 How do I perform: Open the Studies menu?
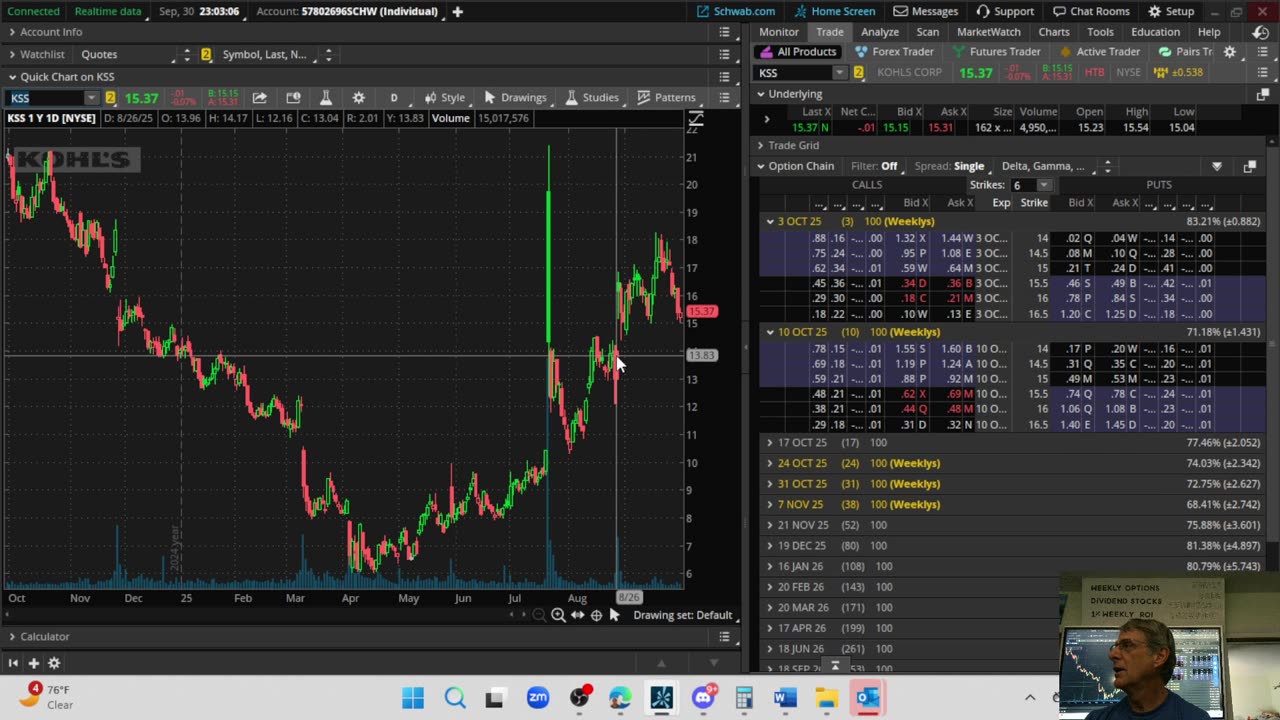point(592,97)
